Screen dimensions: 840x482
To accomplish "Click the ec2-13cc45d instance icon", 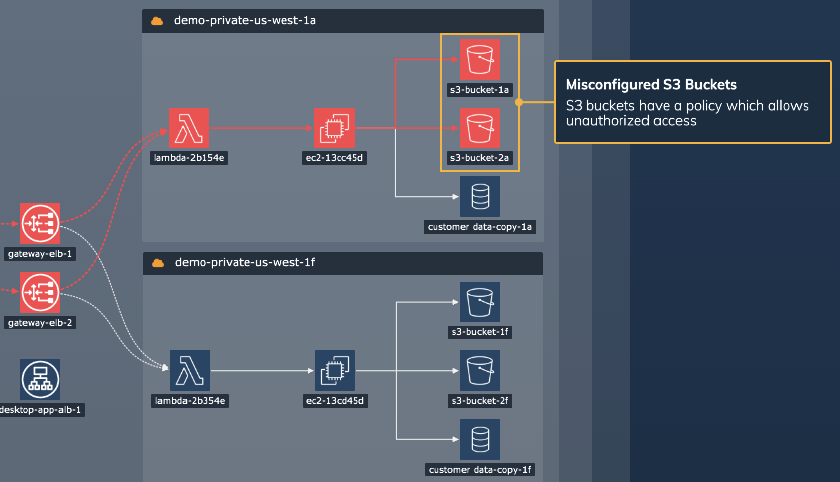I will click(335, 128).
